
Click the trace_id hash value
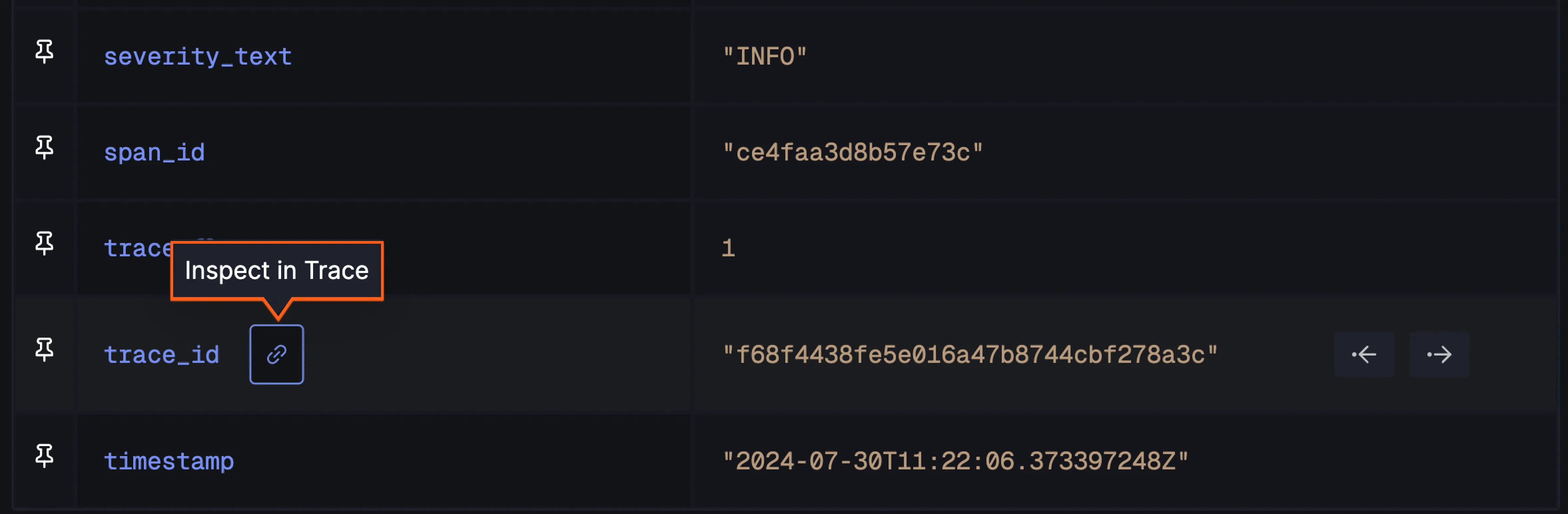970,355
